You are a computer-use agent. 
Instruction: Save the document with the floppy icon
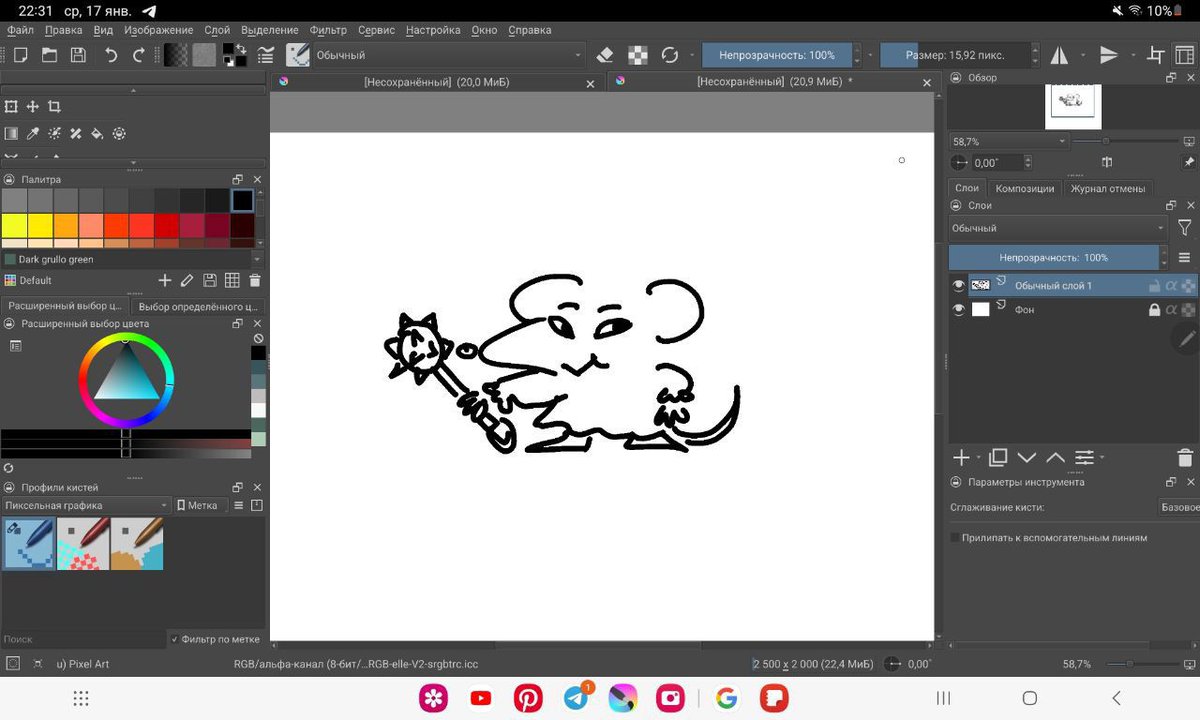tap(78, 56)
